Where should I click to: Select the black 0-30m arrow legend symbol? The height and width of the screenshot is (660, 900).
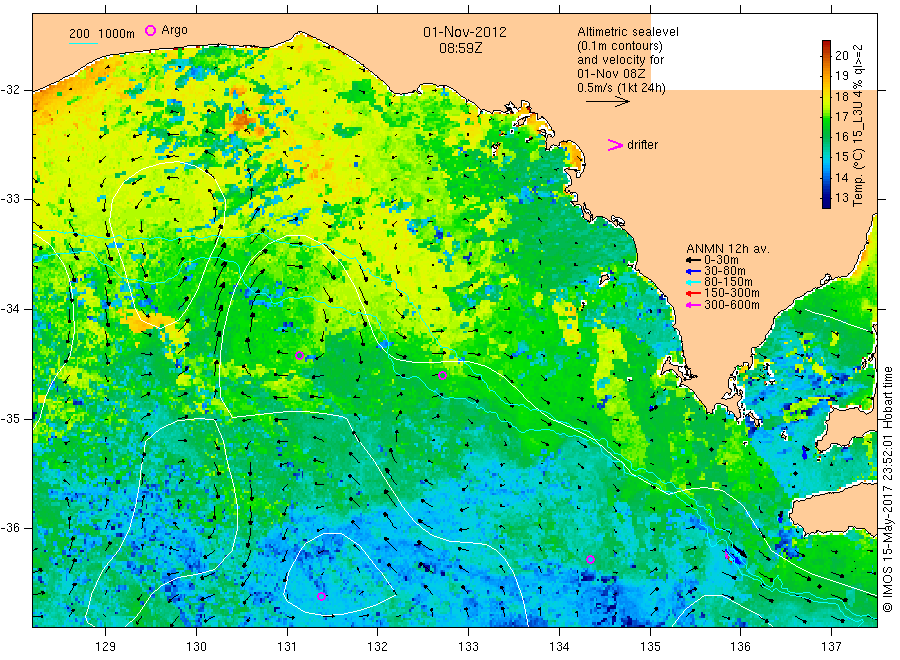(694, 260)
